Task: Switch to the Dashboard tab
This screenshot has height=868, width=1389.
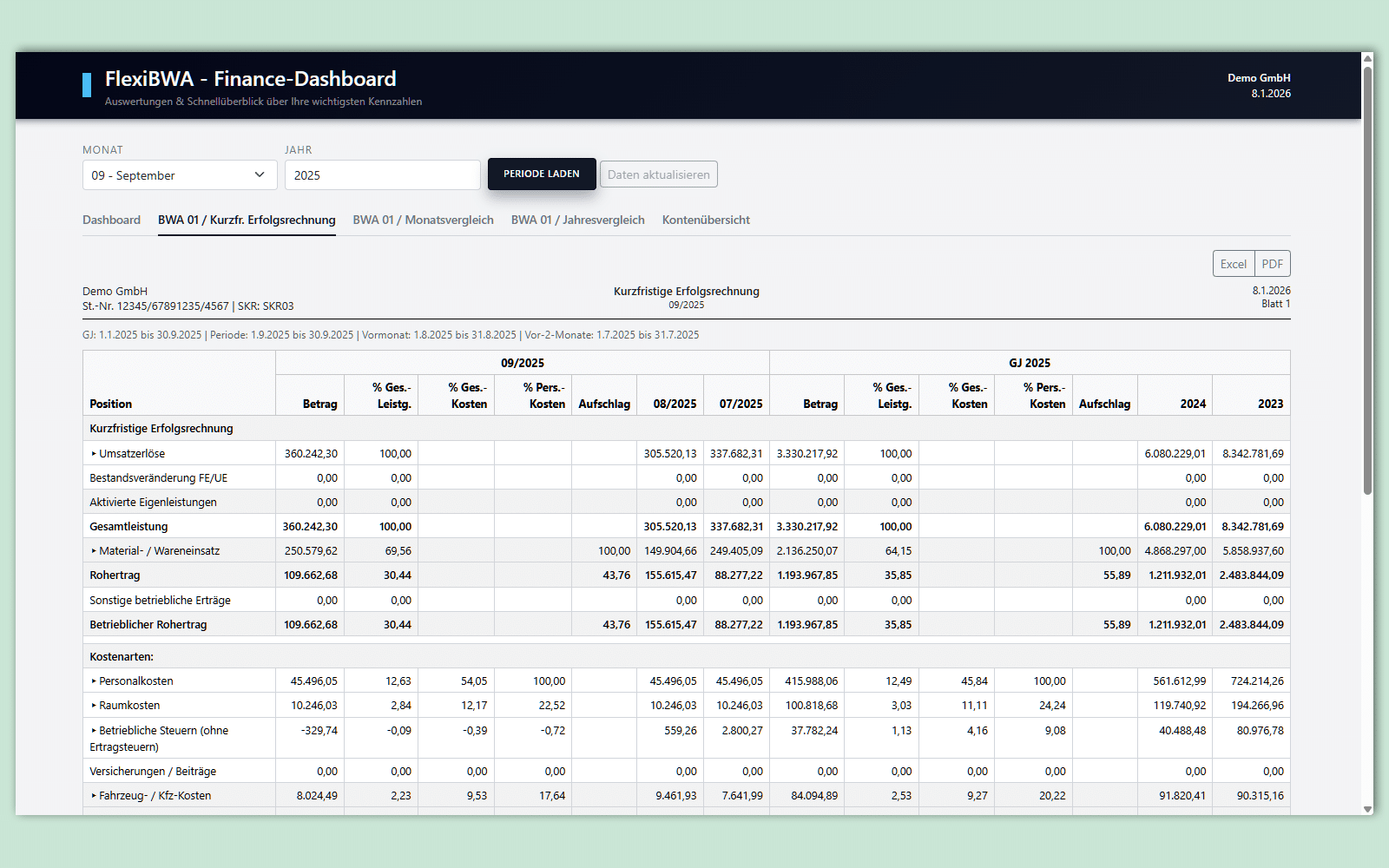Action: click(x=111, y=220)
